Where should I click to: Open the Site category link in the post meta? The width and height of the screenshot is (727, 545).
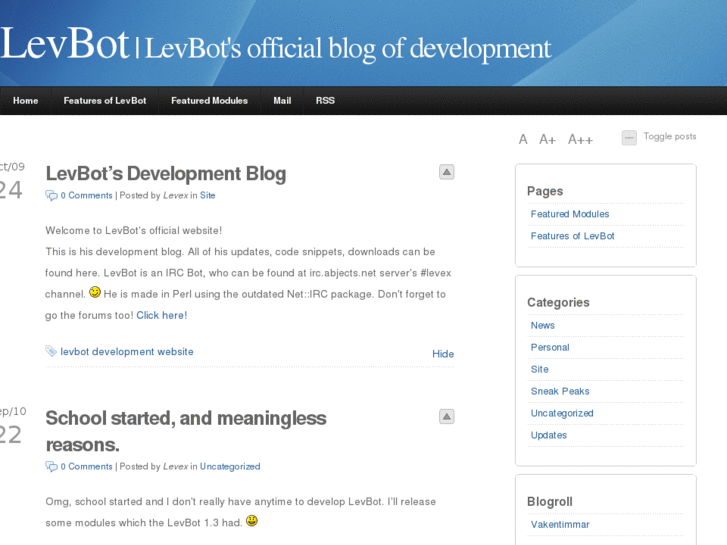[207, 195]
